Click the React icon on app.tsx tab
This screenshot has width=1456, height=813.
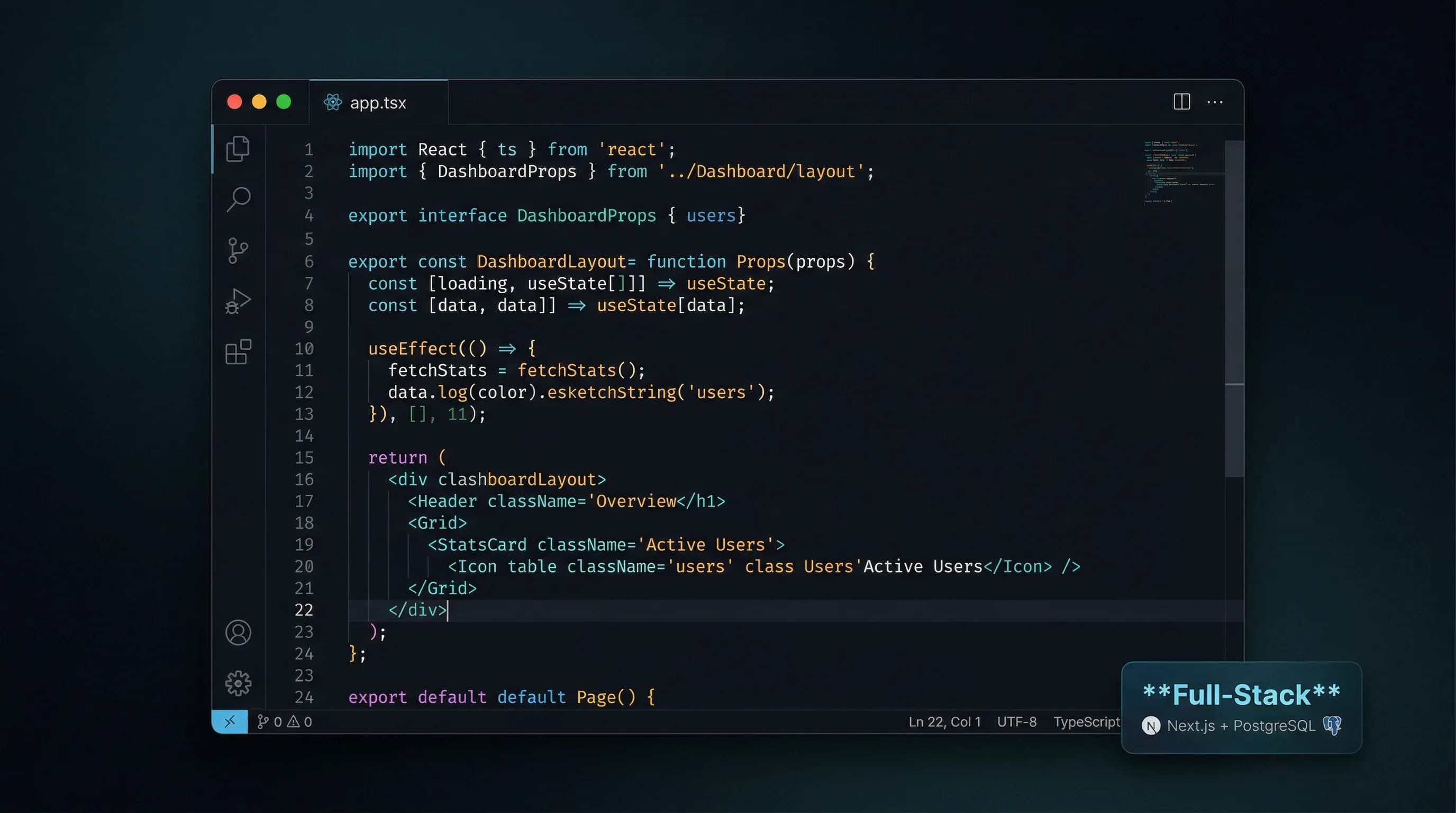(332, 102)
